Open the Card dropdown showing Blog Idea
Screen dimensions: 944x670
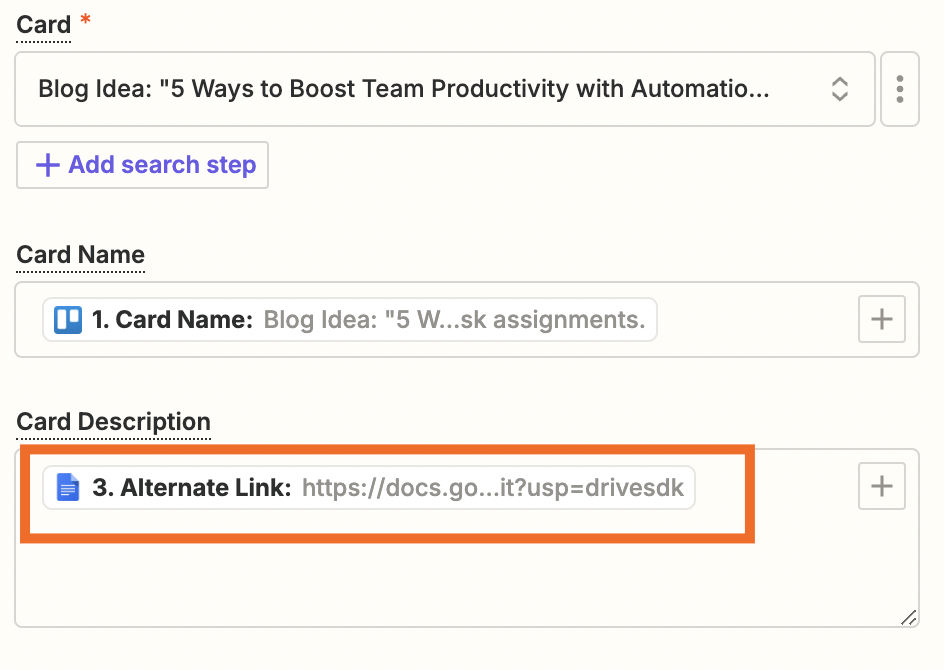420,89
